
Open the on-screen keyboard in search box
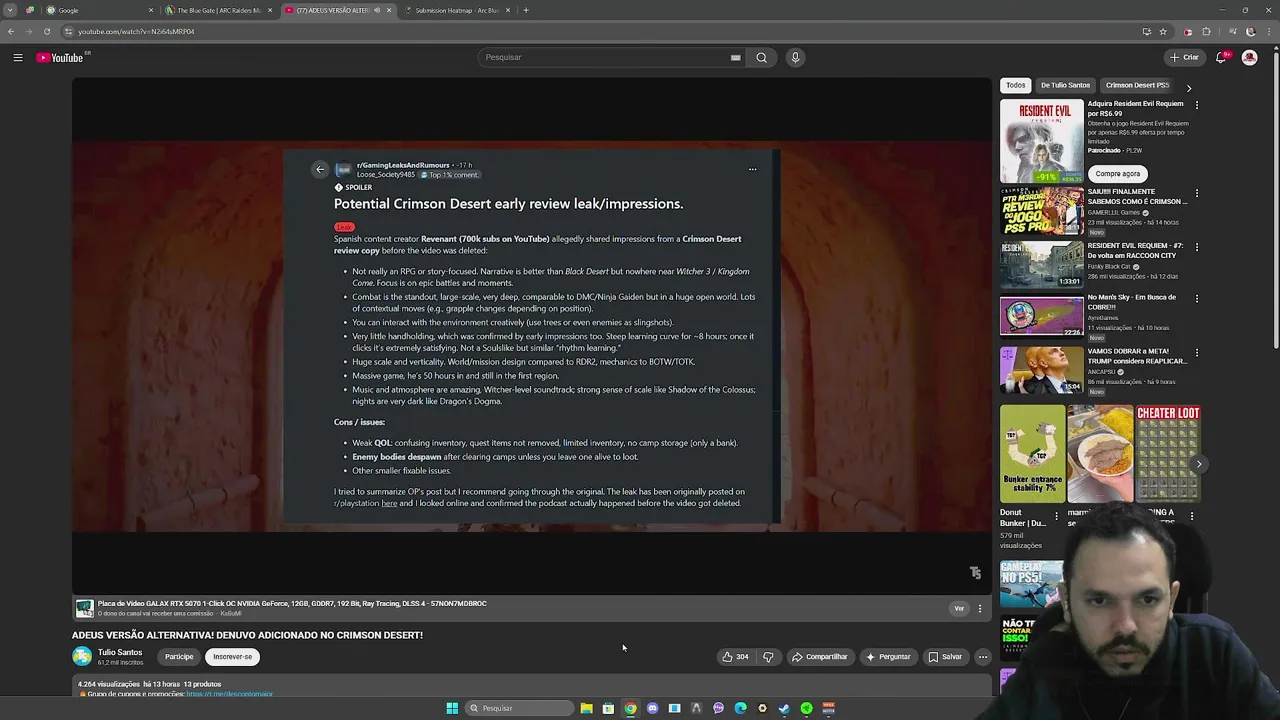pyautogui.click(x=736, y=57)
